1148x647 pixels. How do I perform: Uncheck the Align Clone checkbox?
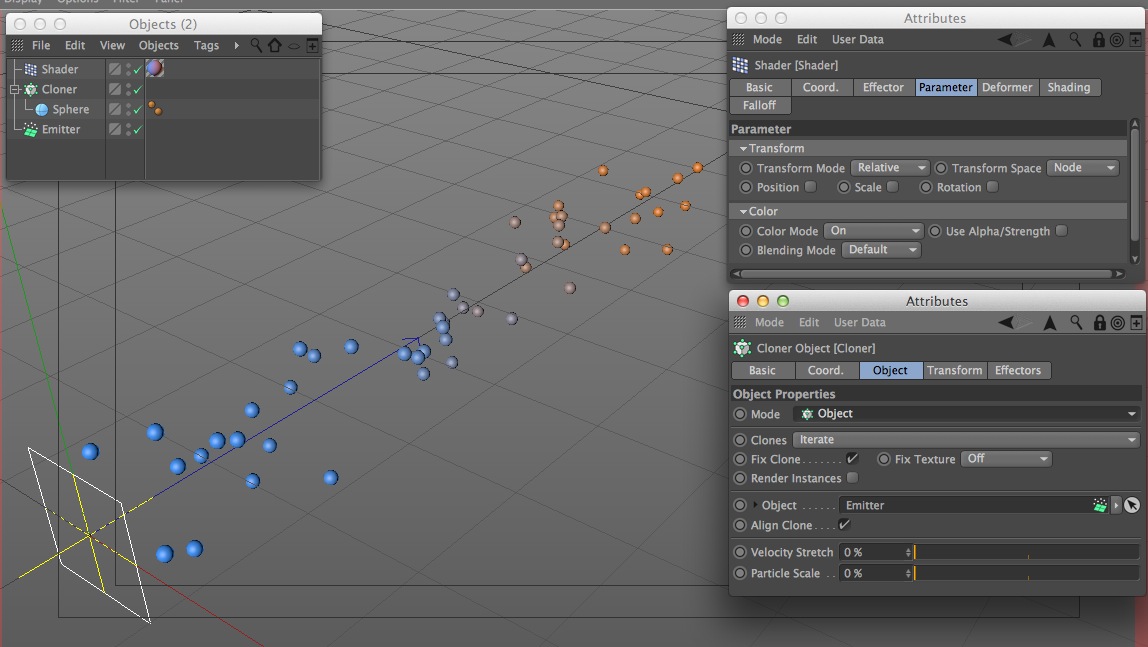(x=844, y=524)
